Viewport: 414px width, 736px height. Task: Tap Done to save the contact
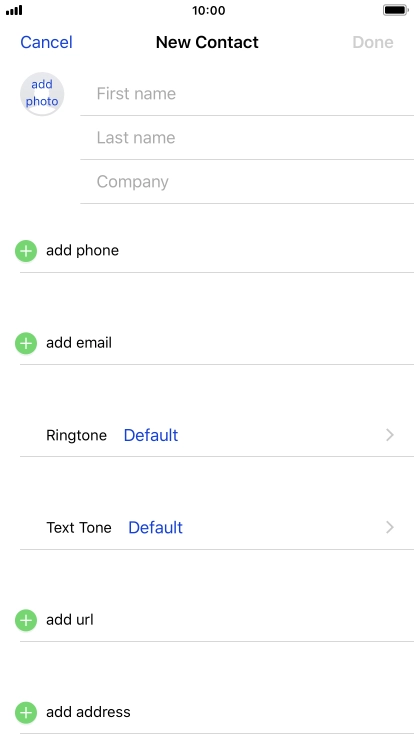click(373, 42)
